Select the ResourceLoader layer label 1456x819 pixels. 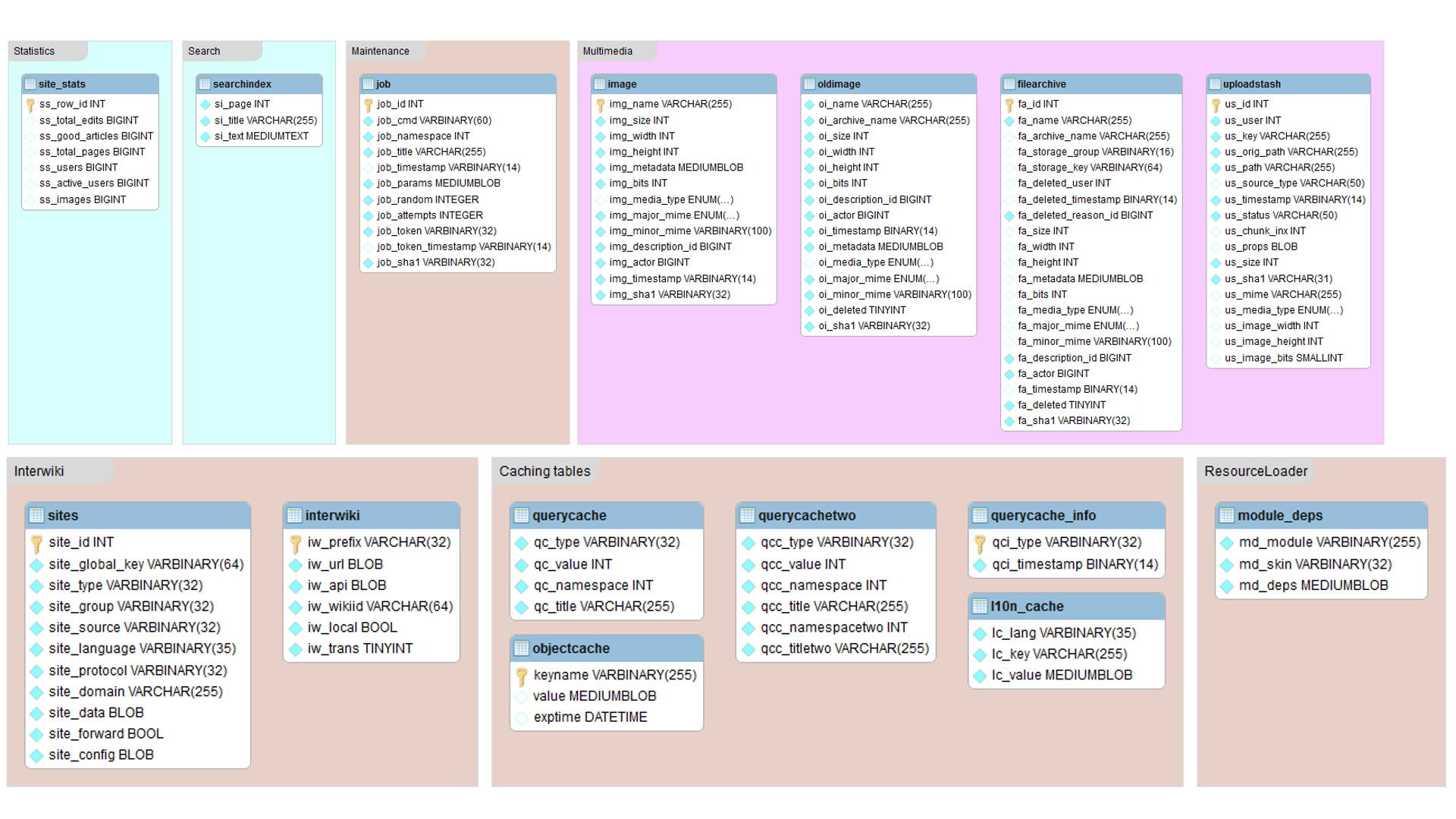point(1256,472)
